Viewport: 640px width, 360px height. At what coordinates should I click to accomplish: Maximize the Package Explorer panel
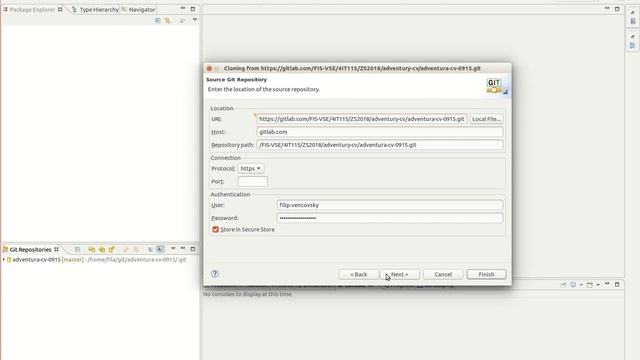[x=193, y=9]
